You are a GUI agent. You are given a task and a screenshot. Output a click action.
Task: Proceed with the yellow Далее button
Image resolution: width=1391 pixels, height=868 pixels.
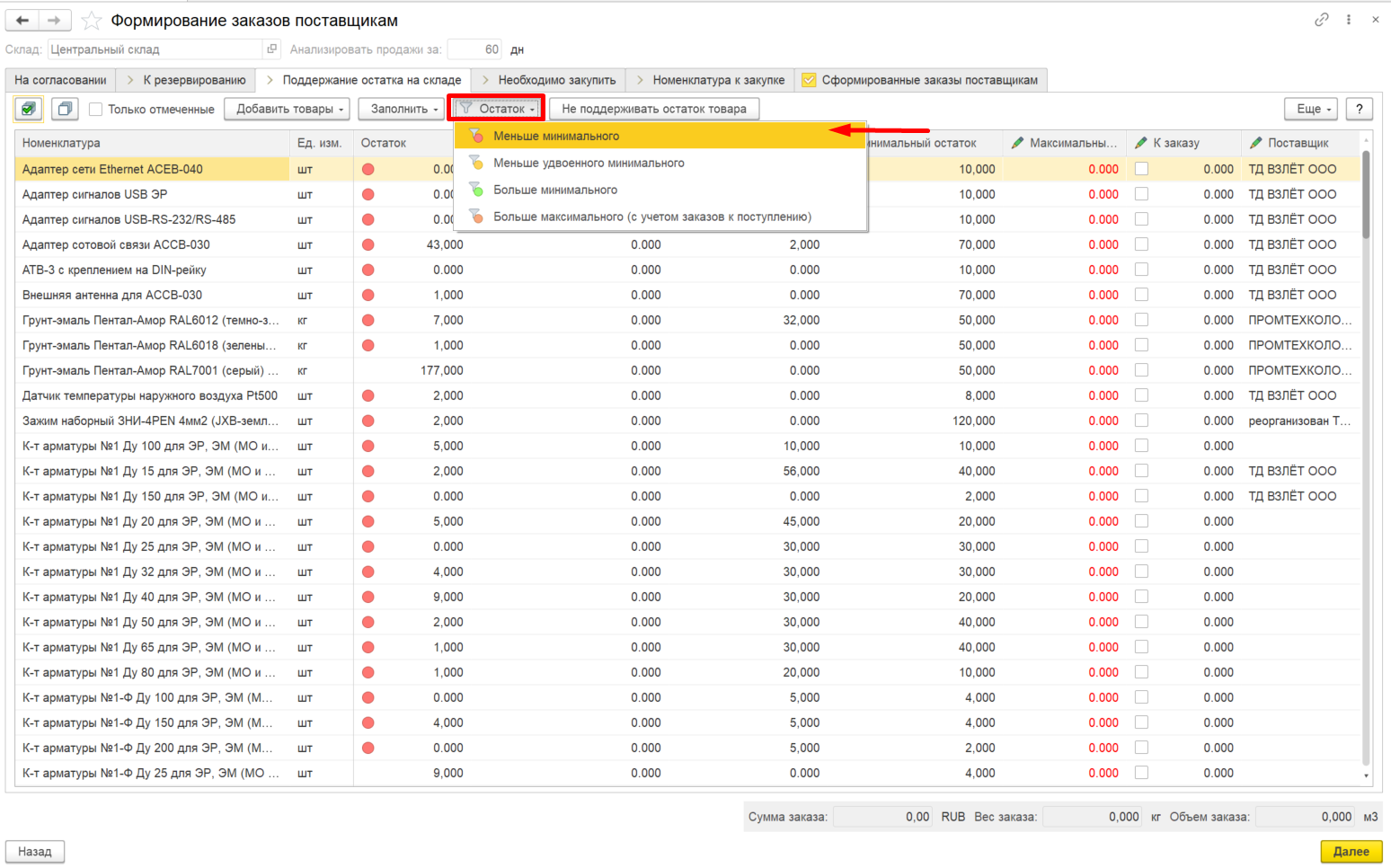click(1351, 851)
